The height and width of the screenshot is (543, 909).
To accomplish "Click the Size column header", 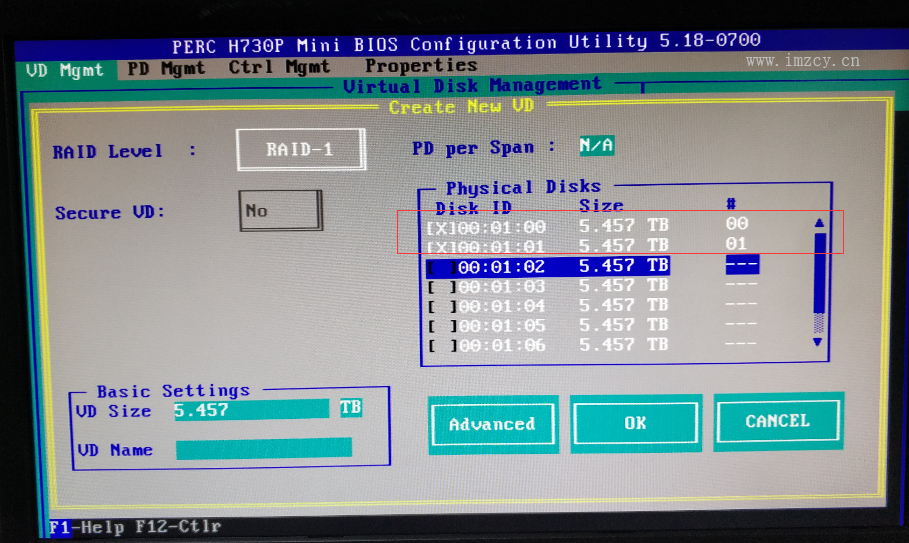I will click(601, 206).
